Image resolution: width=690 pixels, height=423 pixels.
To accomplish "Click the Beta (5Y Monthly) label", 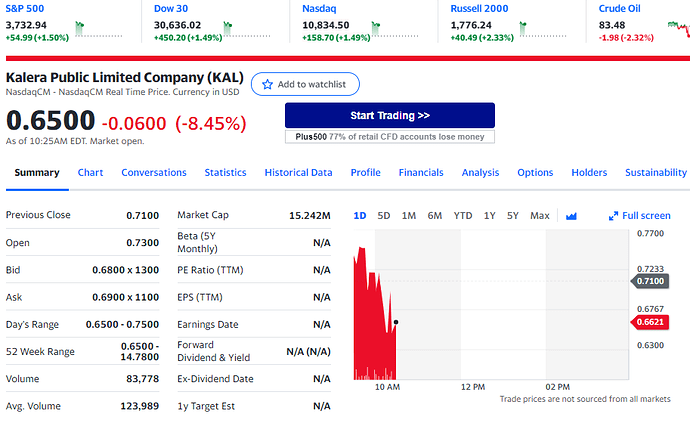I will [x=197, y=243].
